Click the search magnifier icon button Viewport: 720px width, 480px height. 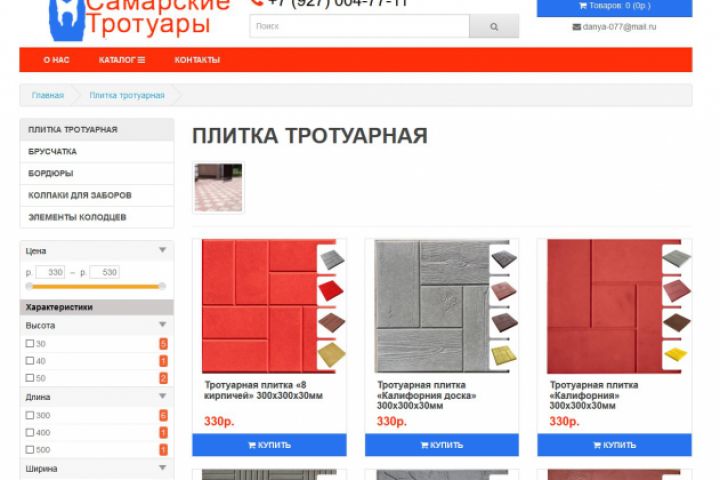click(x=494, y=27)
